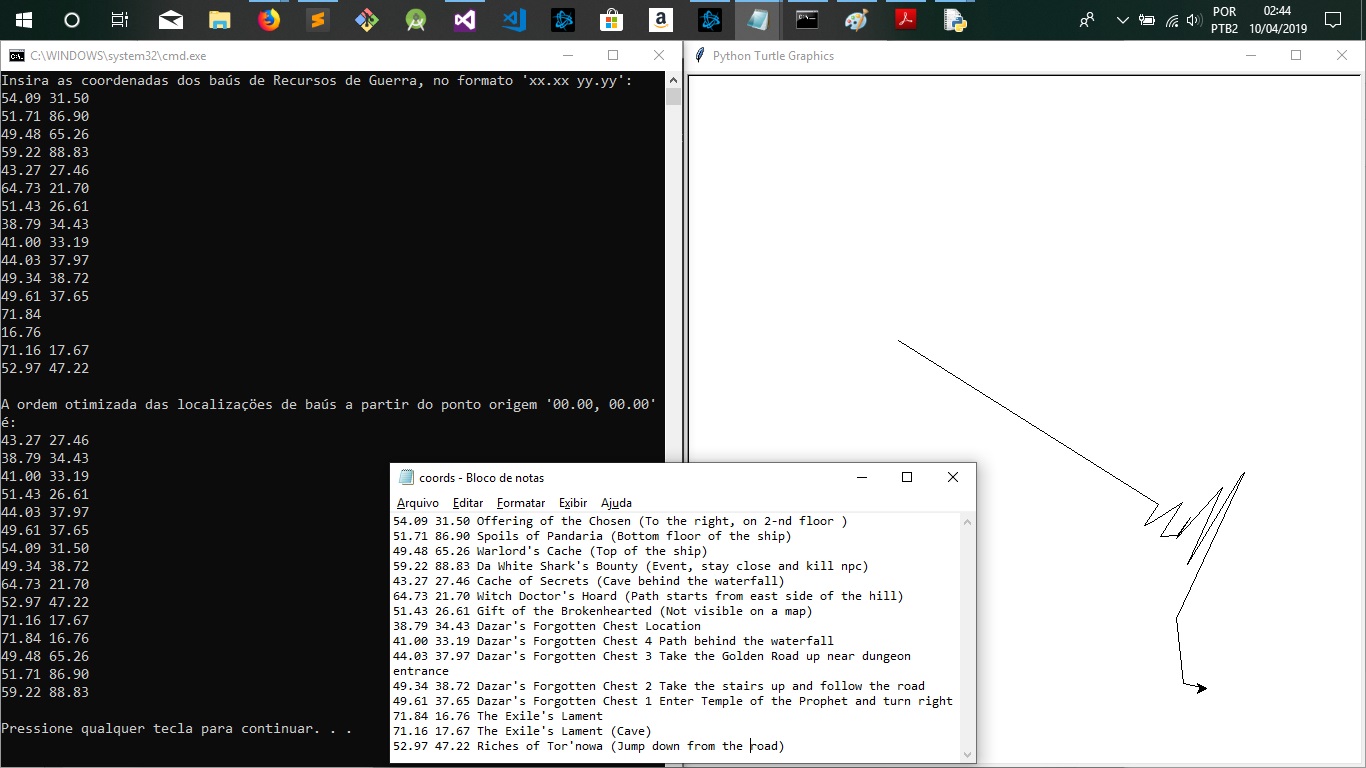
Task: Click Notepad scrollbar down arrow
Action: (968, 754)
